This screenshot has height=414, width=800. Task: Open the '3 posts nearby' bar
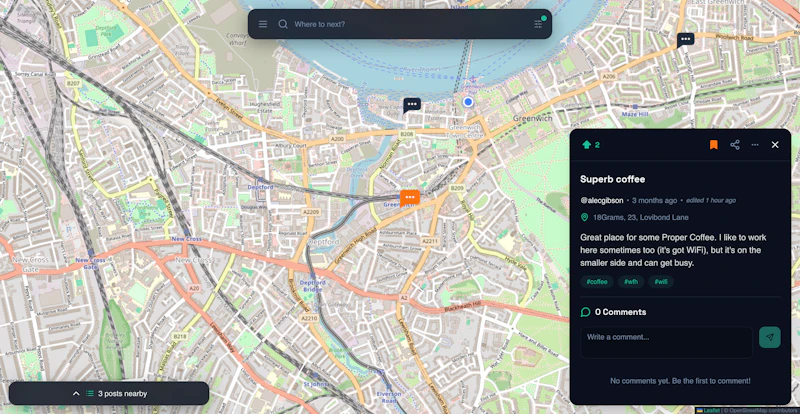coord(109,394)
